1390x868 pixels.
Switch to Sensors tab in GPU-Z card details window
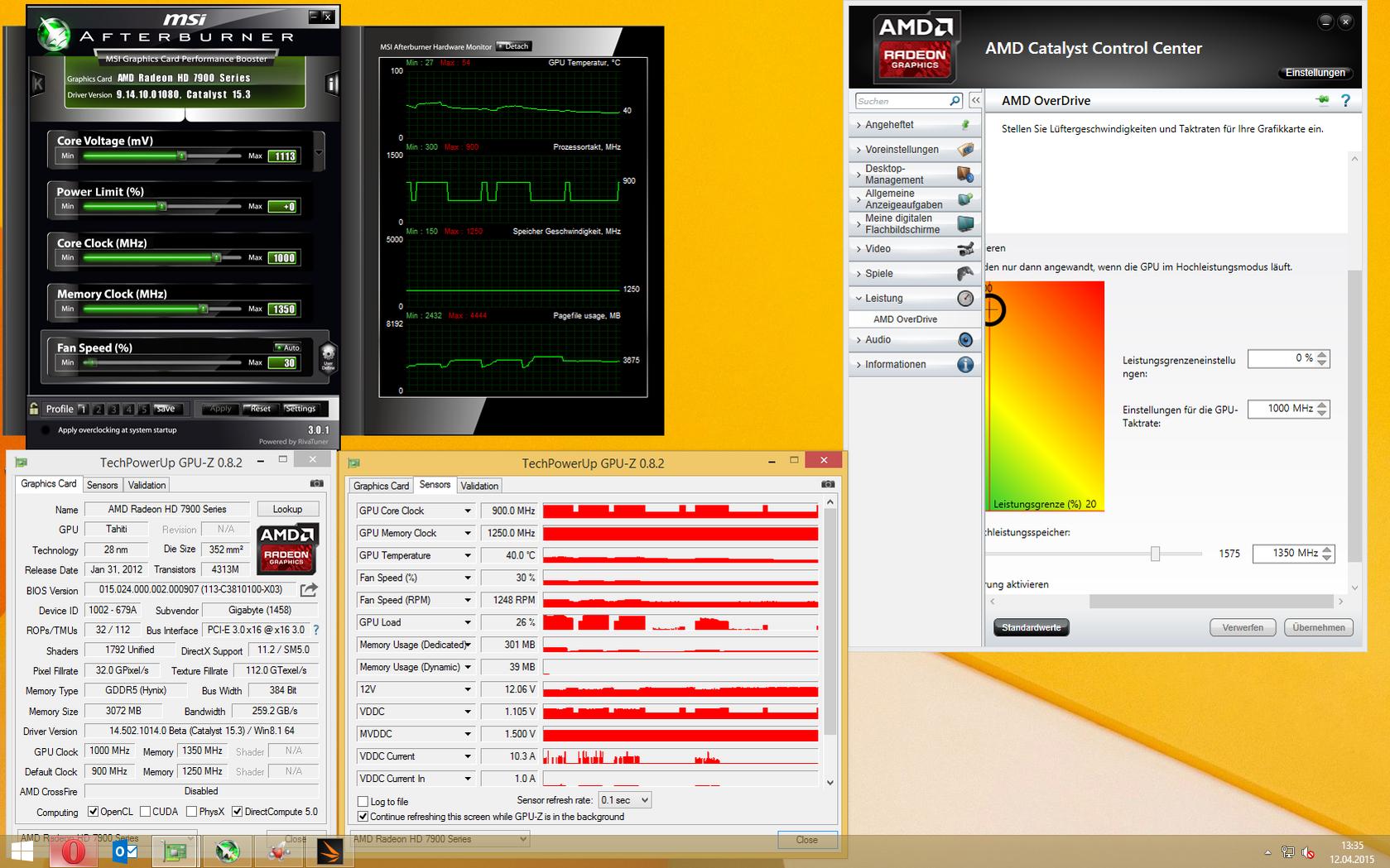(x=102, y=485)
